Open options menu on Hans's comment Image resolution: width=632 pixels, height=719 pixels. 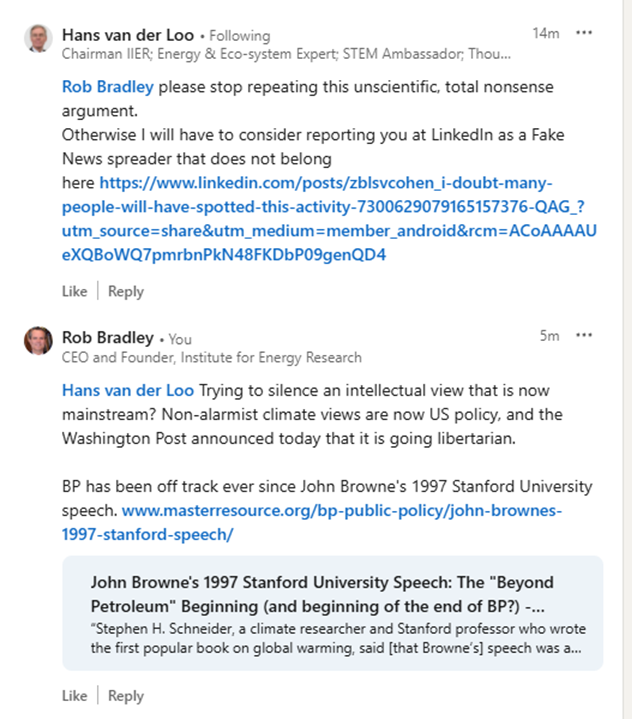(x=584, y=33)
